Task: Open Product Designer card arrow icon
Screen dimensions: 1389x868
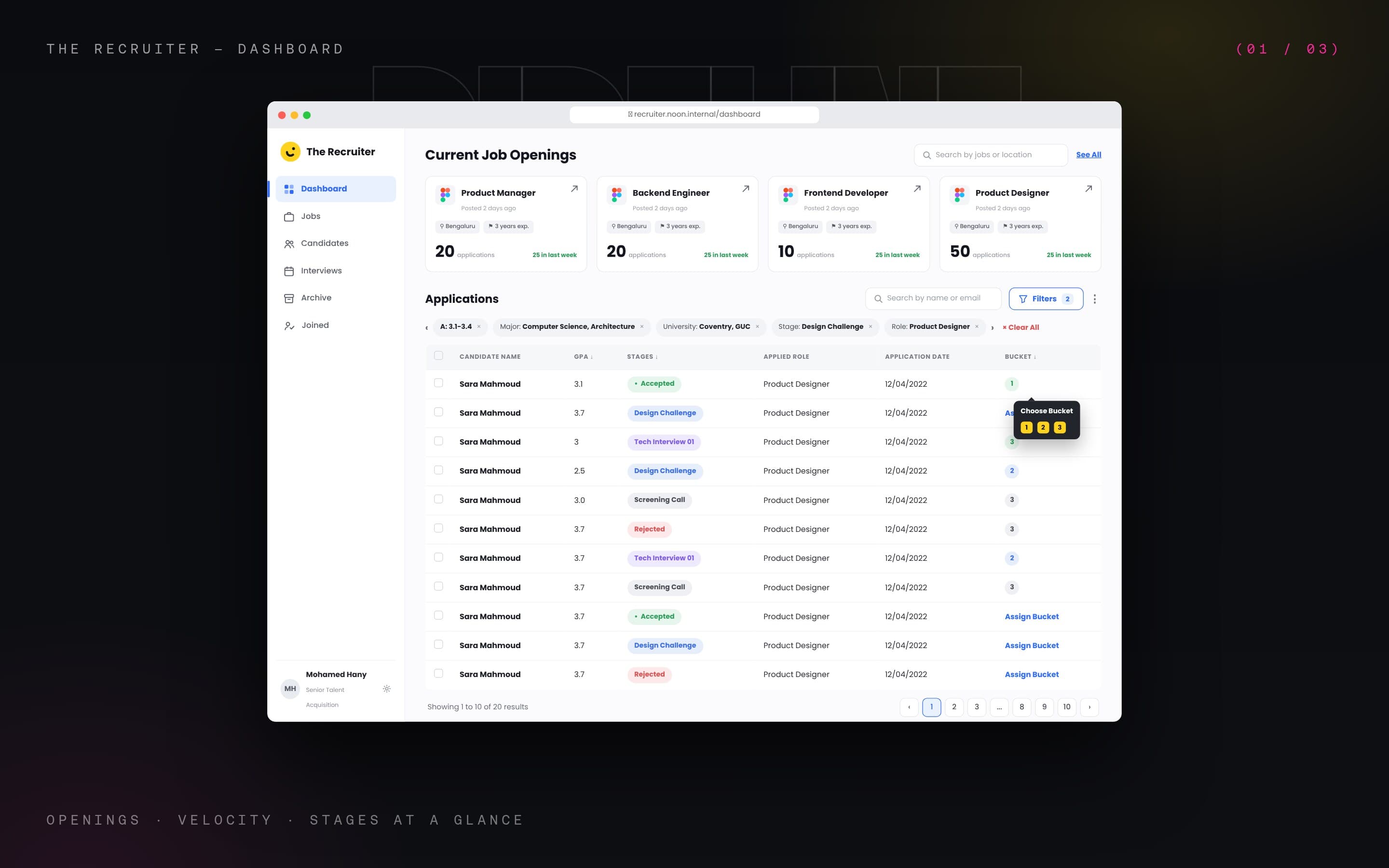Action: click(x=1088, y=189)
